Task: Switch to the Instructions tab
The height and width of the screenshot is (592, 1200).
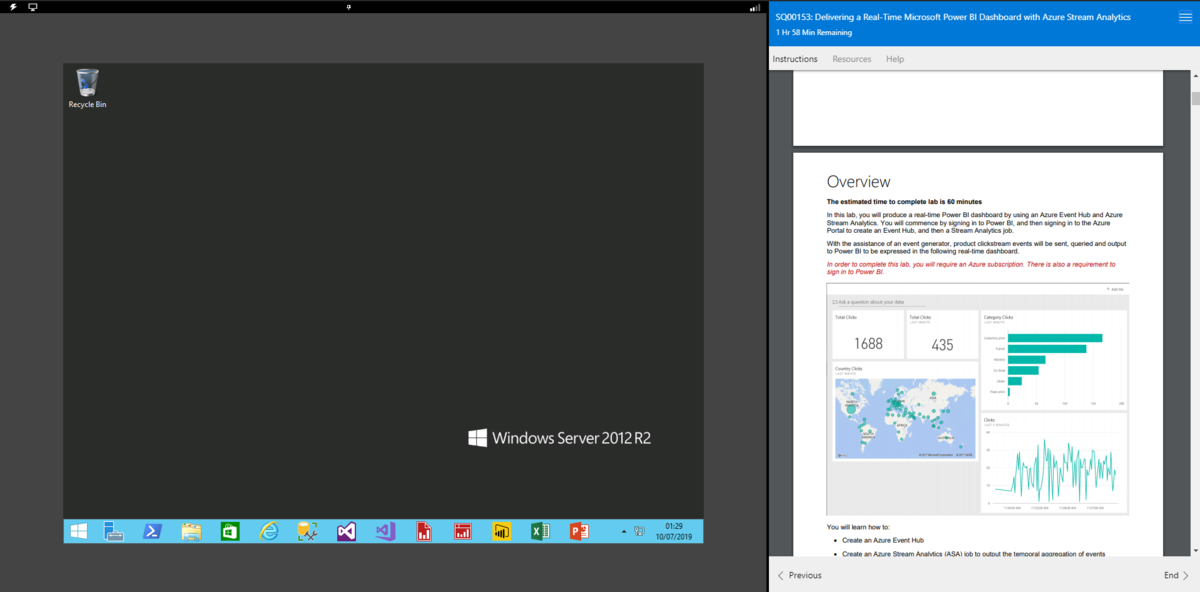Action: pos(795,59)
